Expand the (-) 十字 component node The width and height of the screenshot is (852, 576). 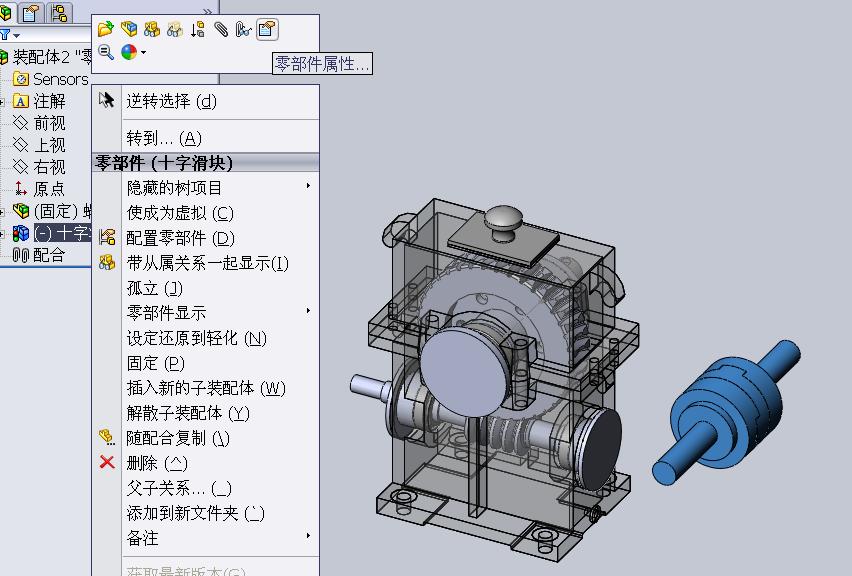(x=2, y=234)
